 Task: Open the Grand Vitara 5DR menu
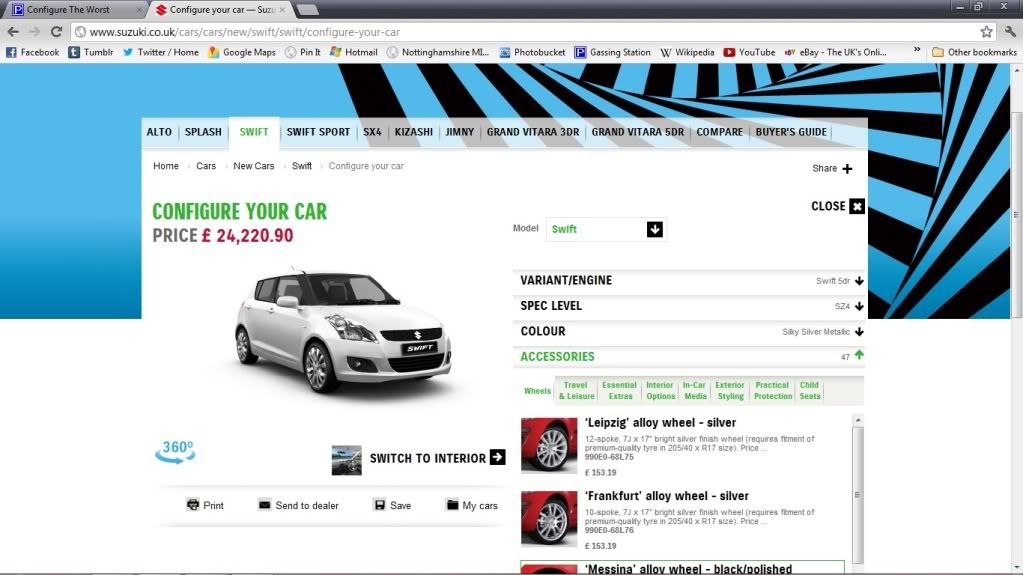[x=638, y=132]
